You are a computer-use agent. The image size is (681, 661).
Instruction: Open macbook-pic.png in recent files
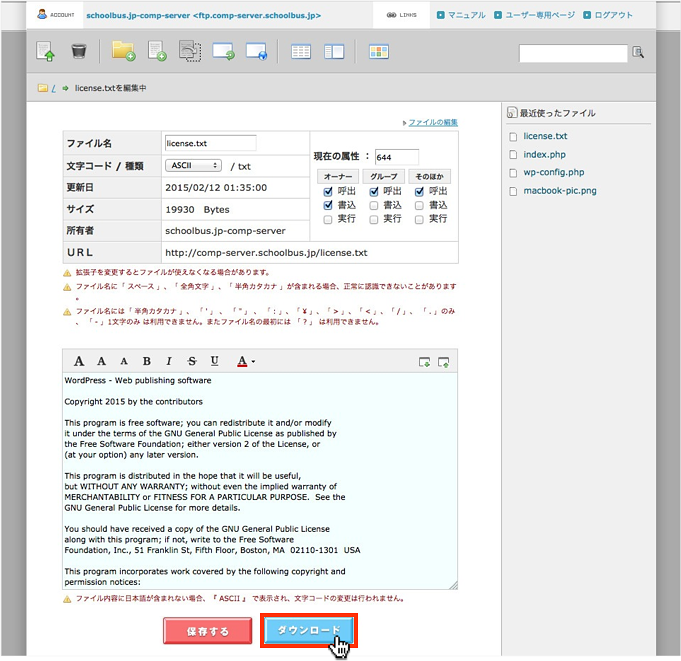tap(560, 190)
